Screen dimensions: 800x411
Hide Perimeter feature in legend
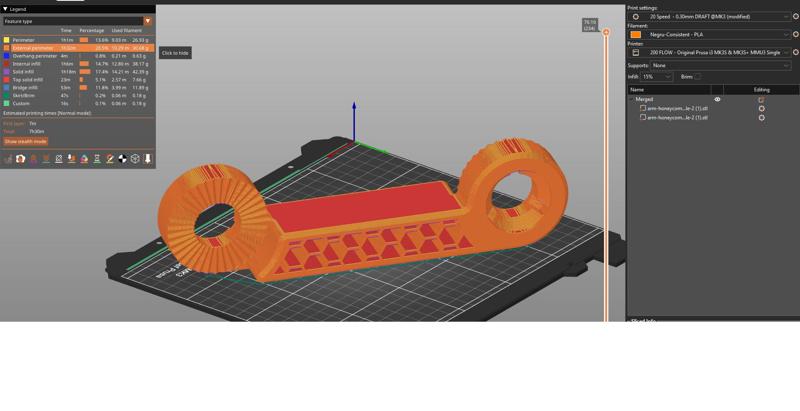[x=78, y=40]
